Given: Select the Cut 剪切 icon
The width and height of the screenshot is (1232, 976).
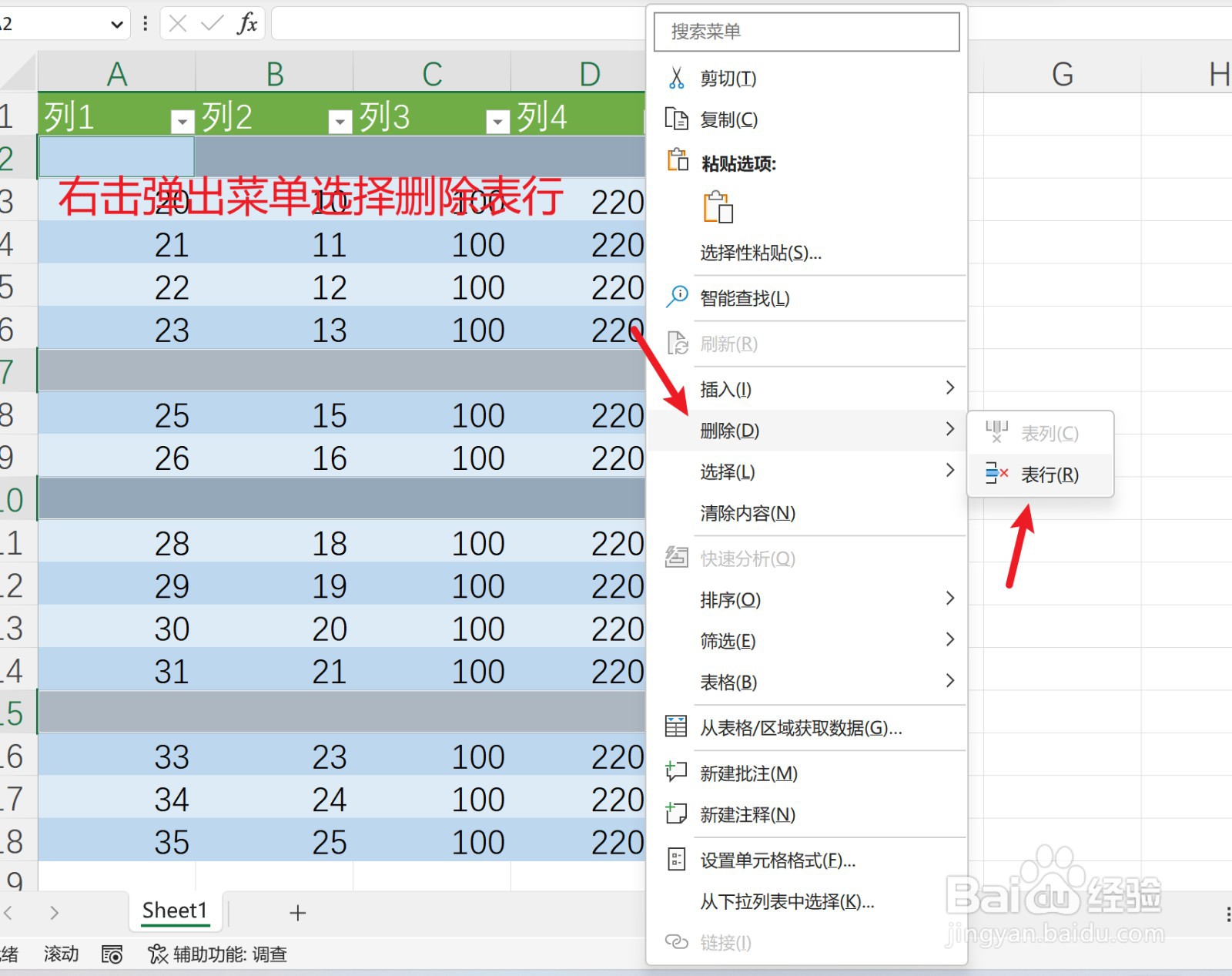Looking at the screenshot, I should point(677,78).
